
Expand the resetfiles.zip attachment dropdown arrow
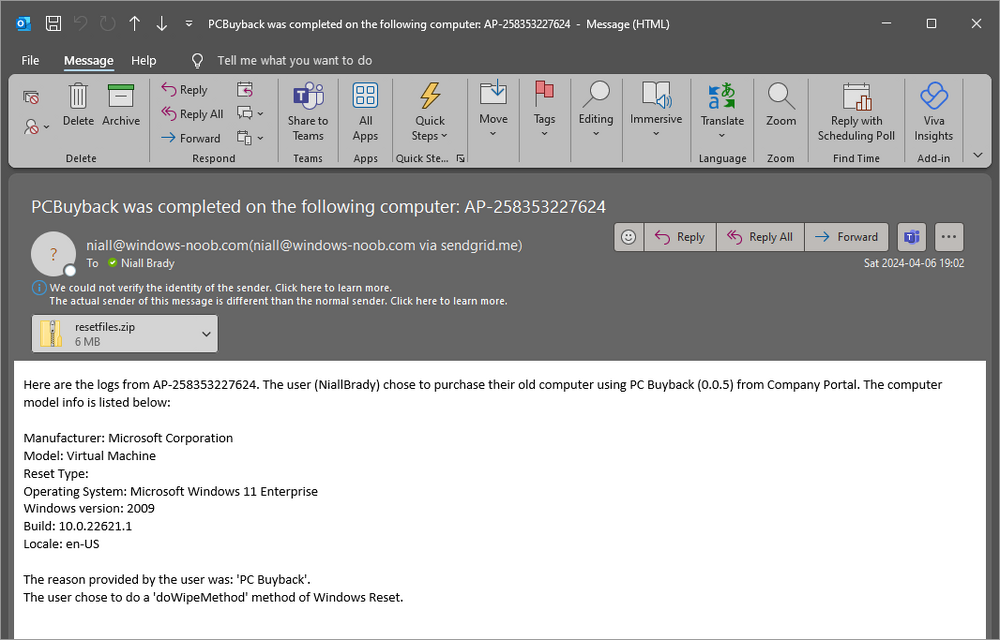[x=207, y=333]
